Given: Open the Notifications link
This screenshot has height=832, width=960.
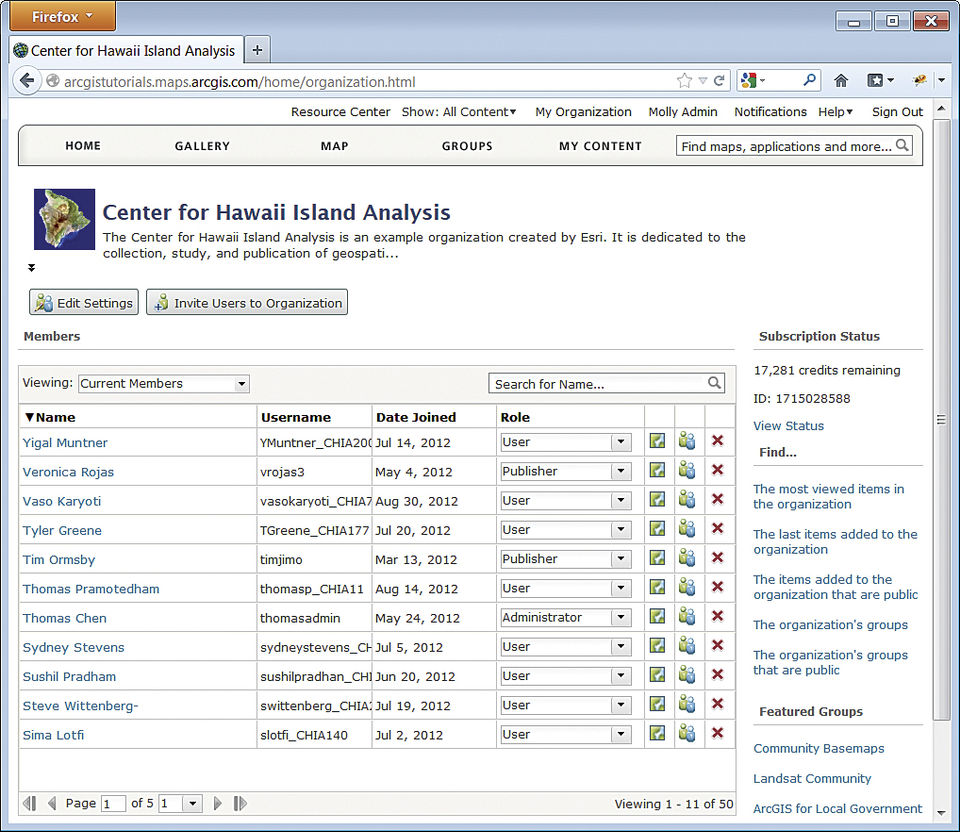Looking at the screenshot, I should coord(770,112).
